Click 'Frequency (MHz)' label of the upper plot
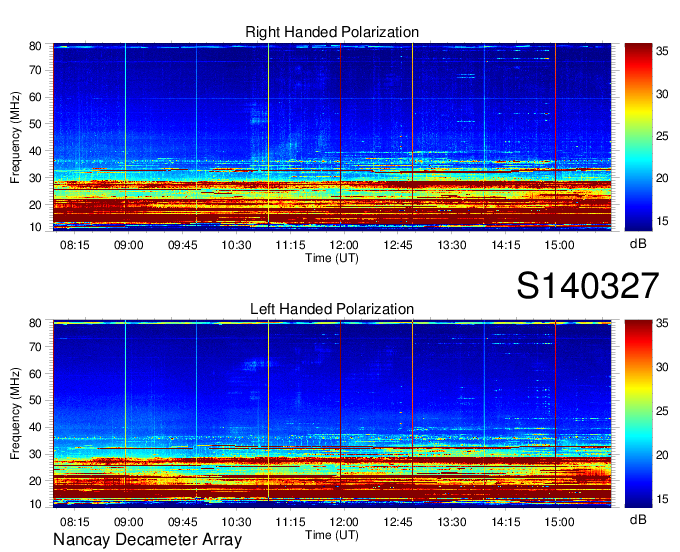 [x=15, y=137]
